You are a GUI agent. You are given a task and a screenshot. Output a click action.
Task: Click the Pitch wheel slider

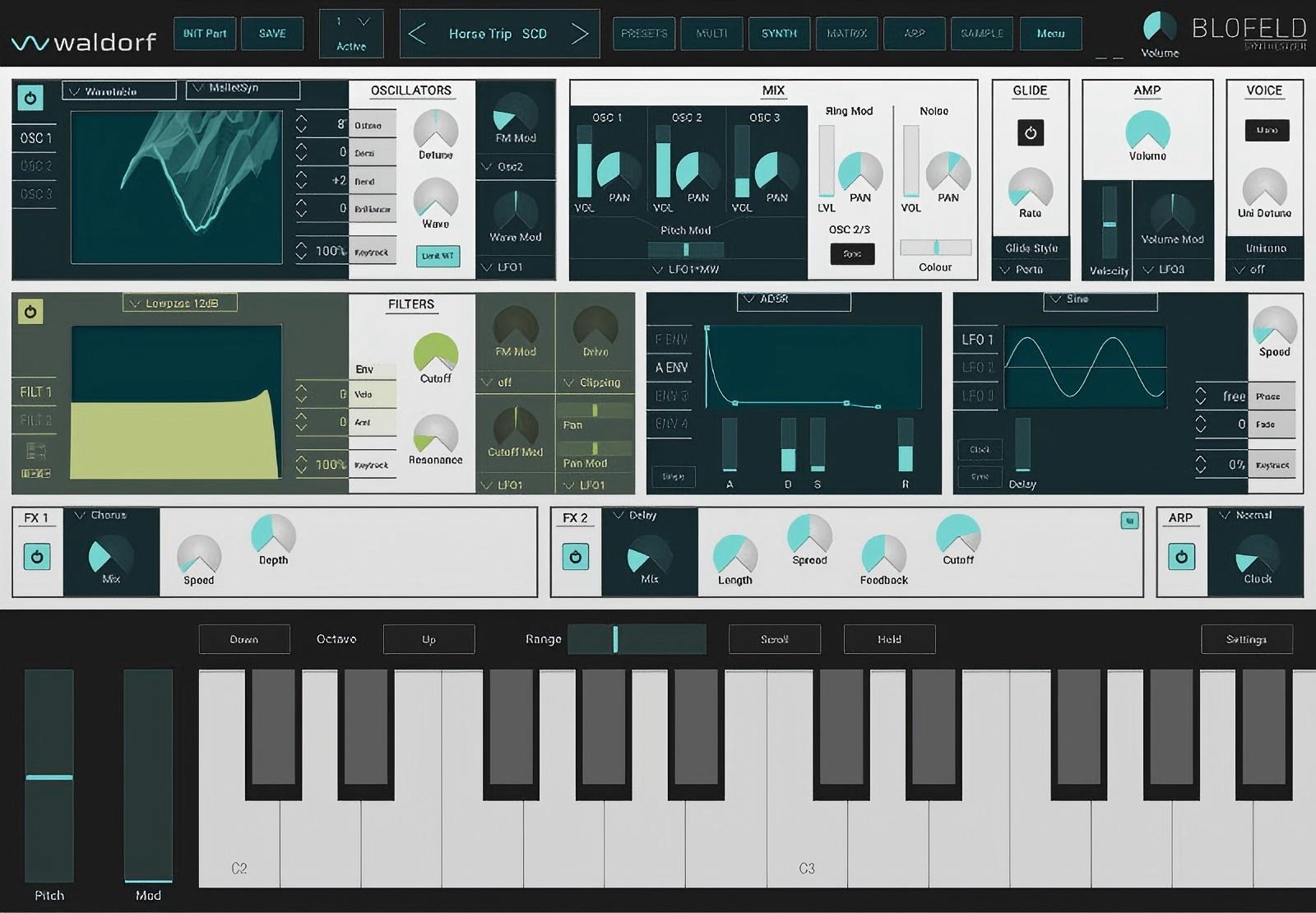[49, 776]
